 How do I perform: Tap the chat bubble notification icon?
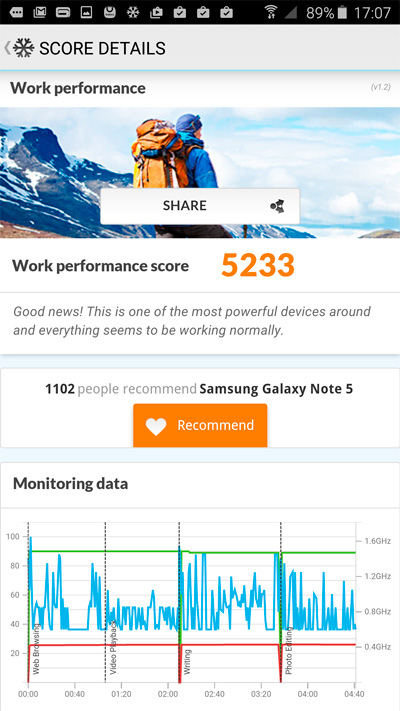[16, 12]
